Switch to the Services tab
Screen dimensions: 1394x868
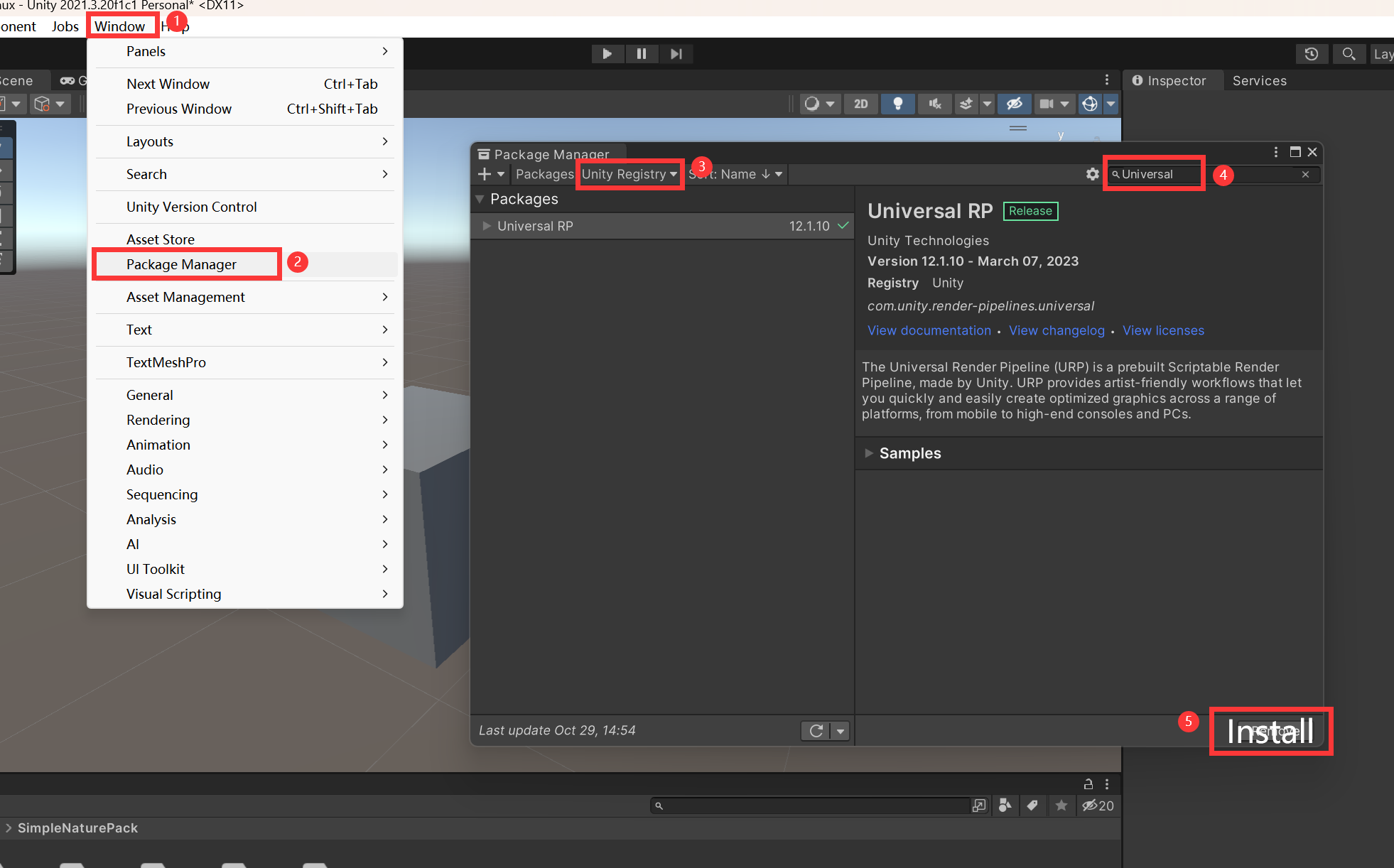pyautogui.click(x=1259, y=81)
